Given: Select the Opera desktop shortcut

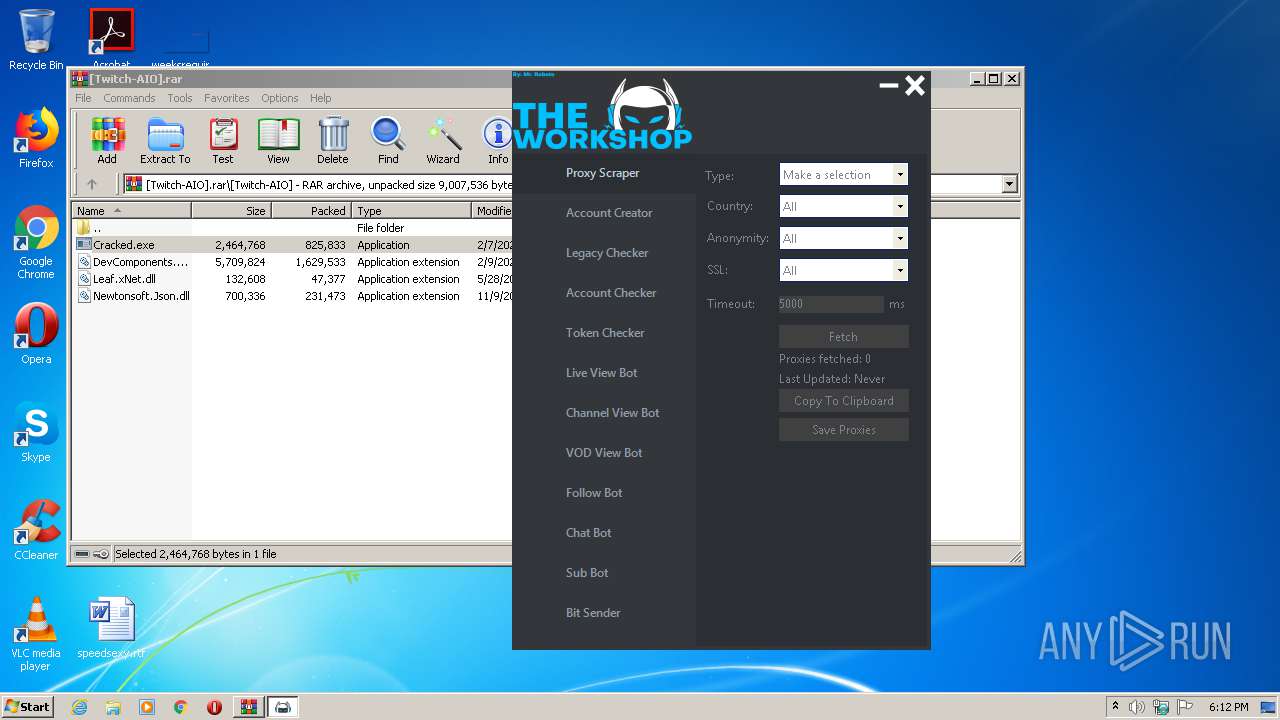Looking at the screenshot, I should (x=36, y=334).
